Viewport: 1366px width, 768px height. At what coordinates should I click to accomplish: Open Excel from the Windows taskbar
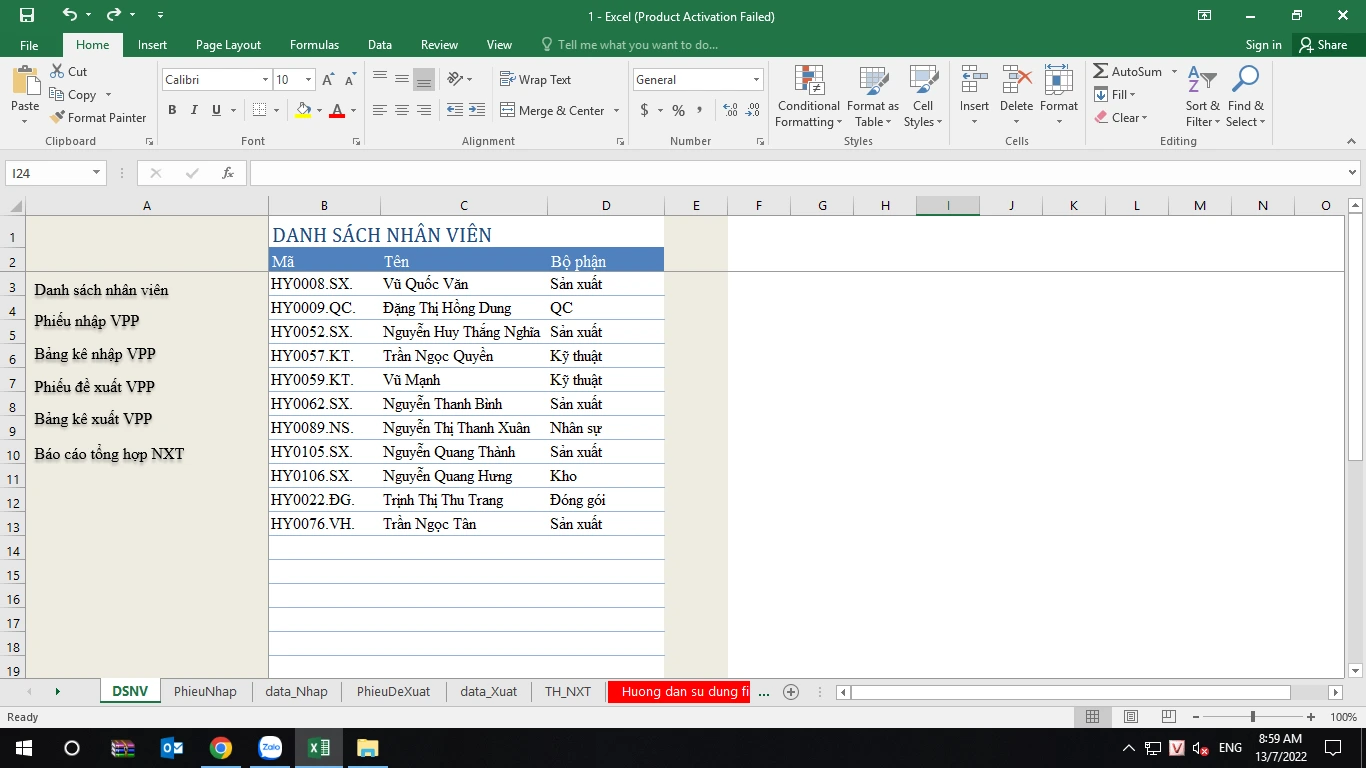pos(319,748)
